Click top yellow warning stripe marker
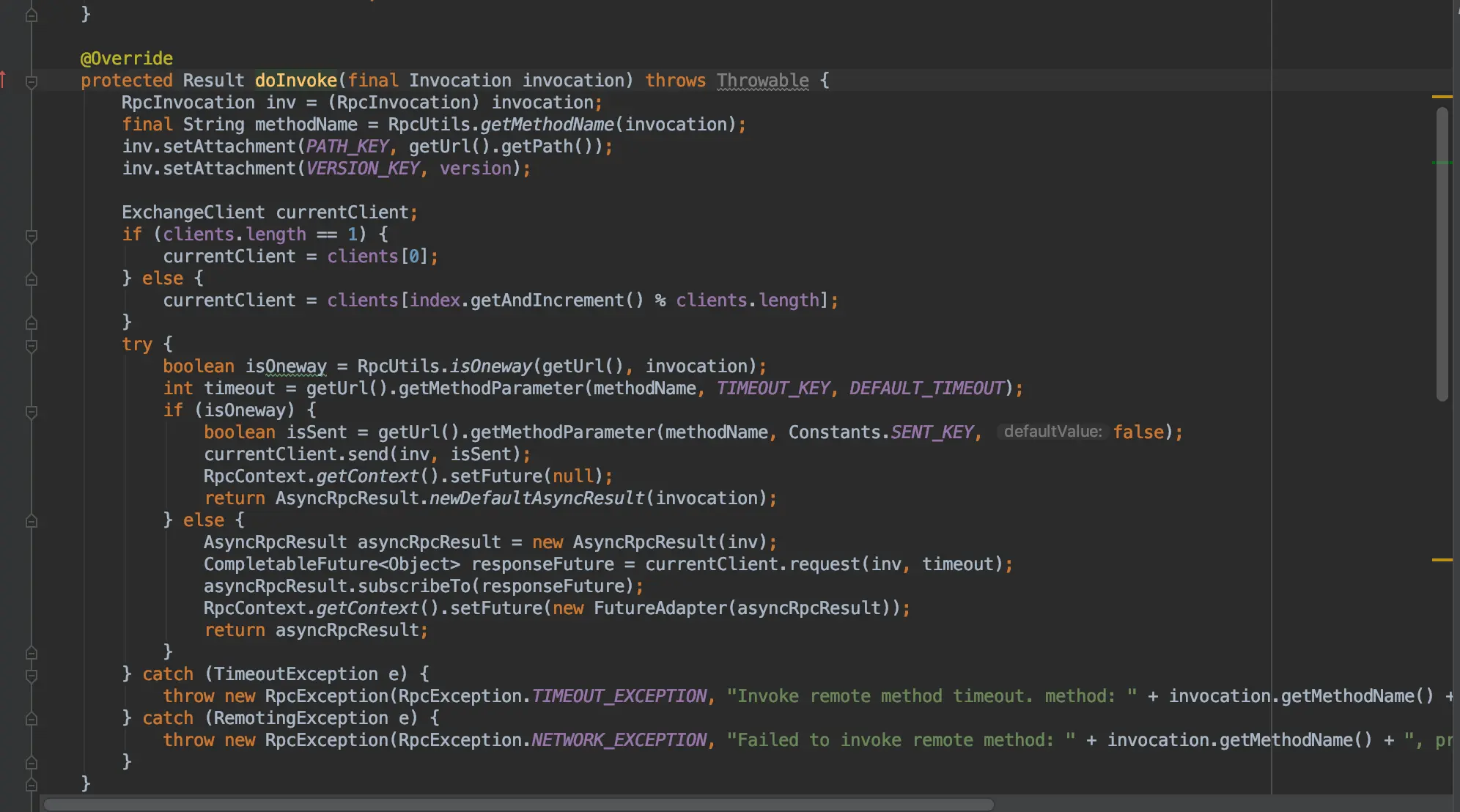Screen dimensions: 1460x812 point(1442,97)
